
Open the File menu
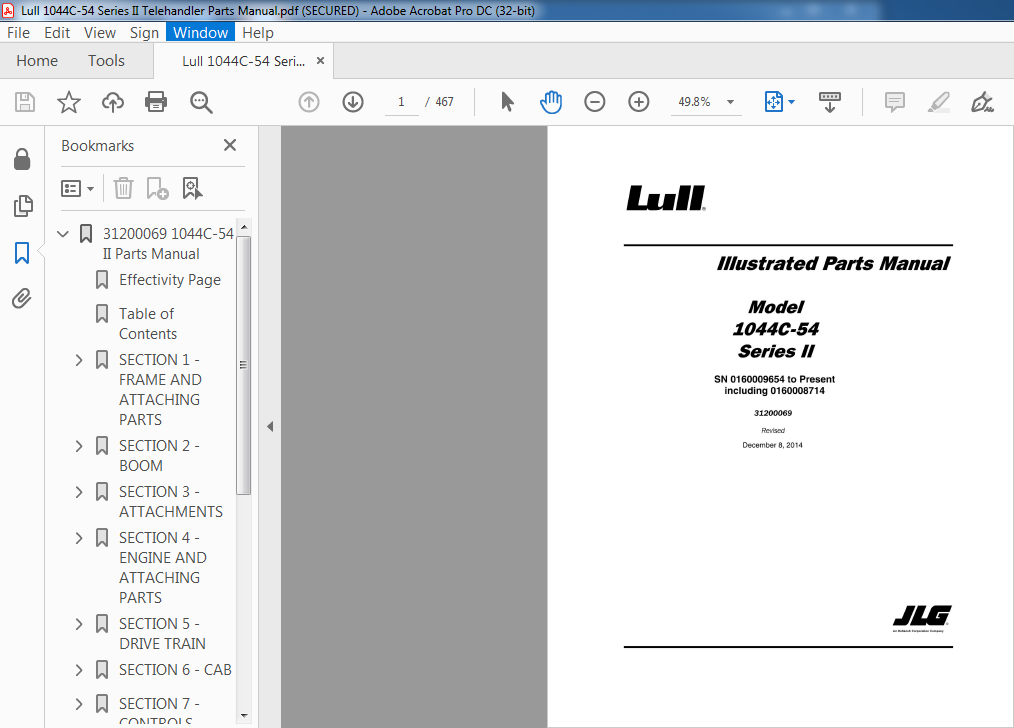coord(18,32)
